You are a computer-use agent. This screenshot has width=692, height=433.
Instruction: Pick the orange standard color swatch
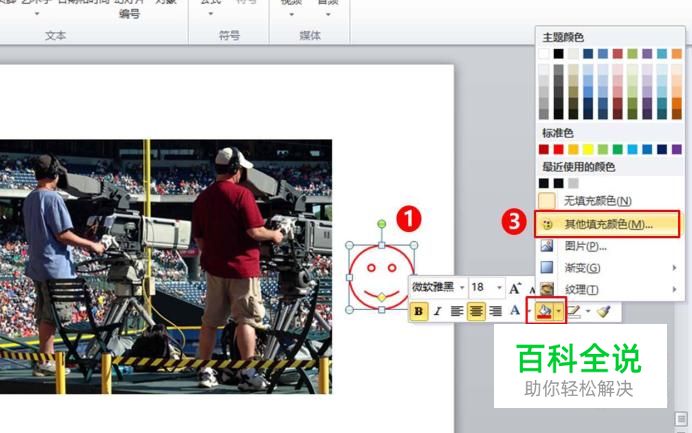coord(573,149)
